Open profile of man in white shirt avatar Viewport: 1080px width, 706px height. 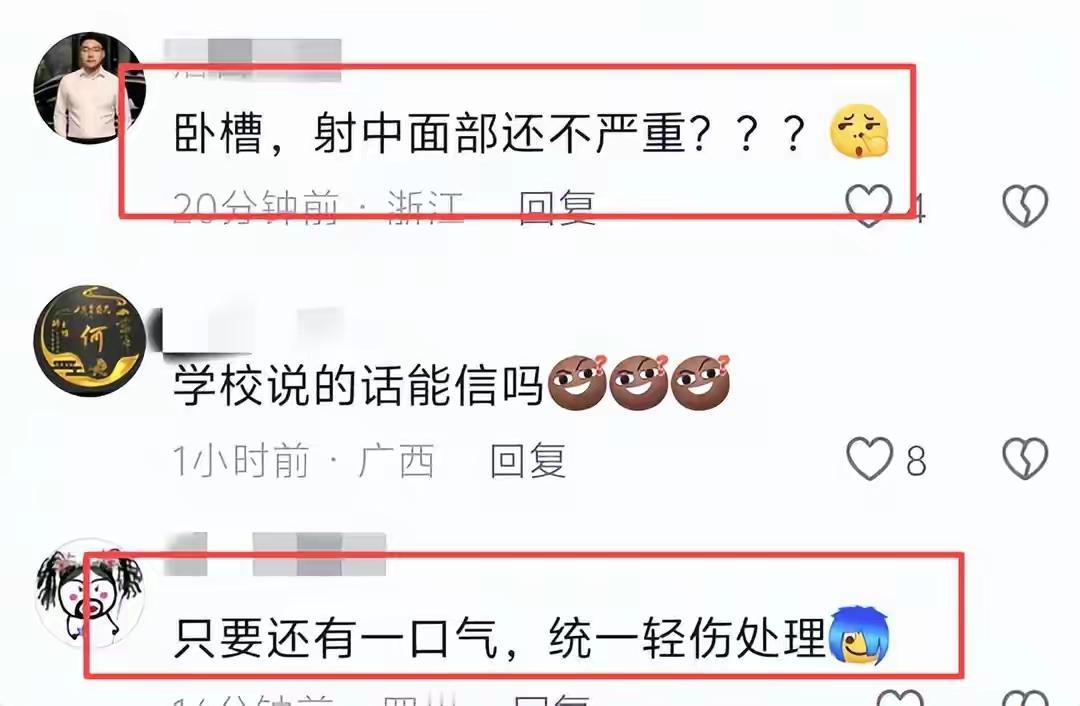click(89, 87)
